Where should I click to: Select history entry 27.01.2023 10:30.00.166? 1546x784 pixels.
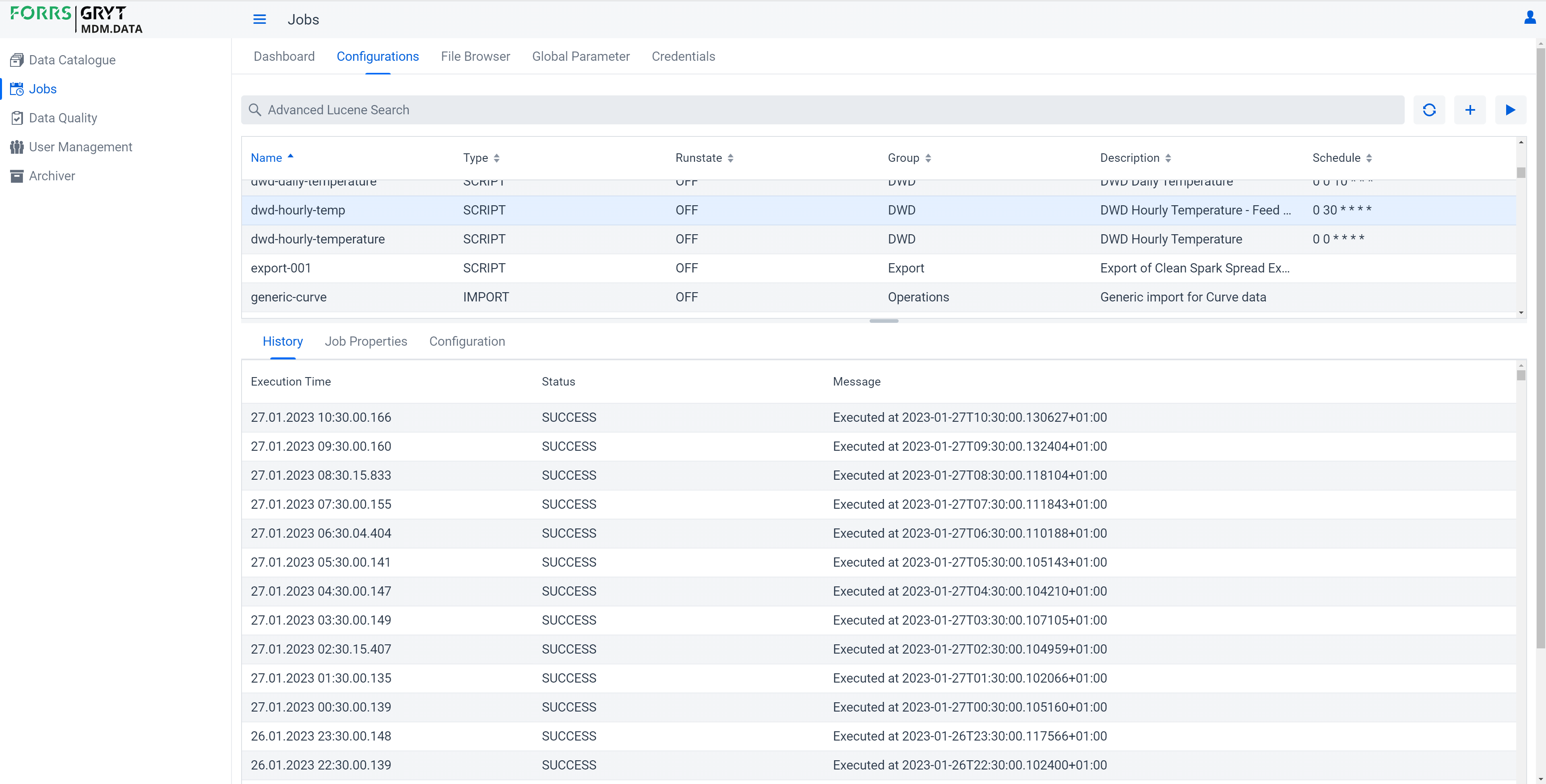tap(878, 417)
